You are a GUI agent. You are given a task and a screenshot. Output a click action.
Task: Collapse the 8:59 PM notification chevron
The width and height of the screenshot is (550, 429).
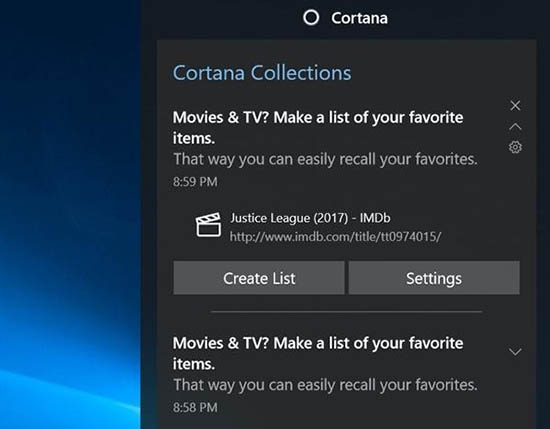[515, 126]
